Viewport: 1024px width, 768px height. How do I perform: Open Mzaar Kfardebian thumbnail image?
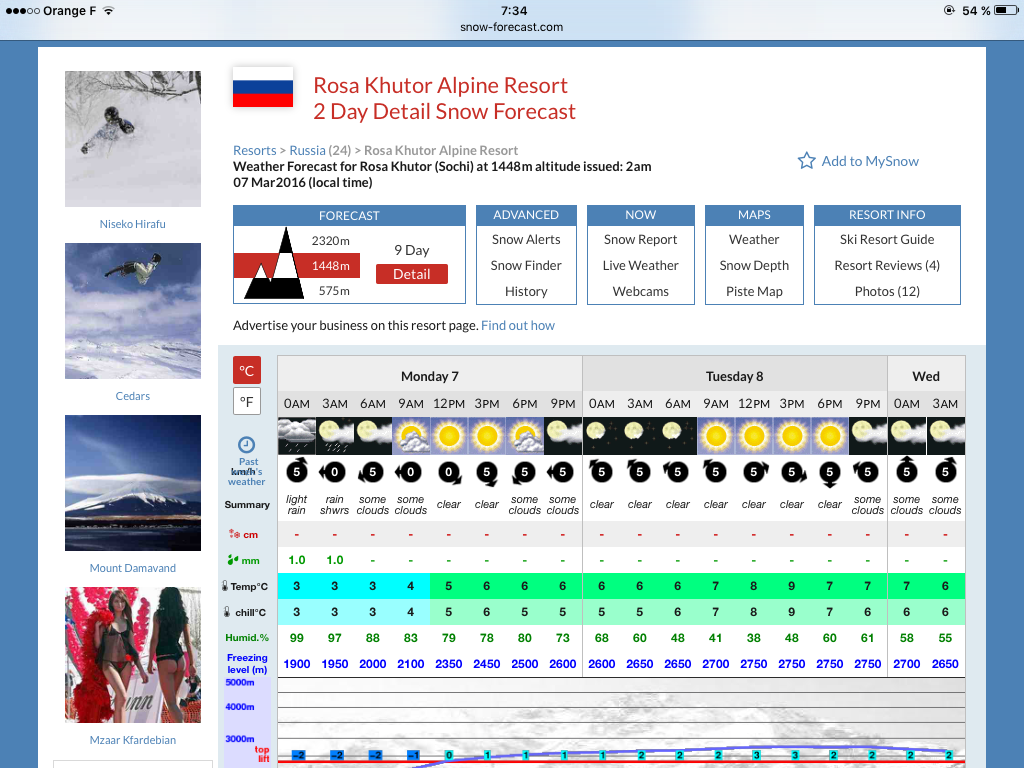(x=133, y=654)
